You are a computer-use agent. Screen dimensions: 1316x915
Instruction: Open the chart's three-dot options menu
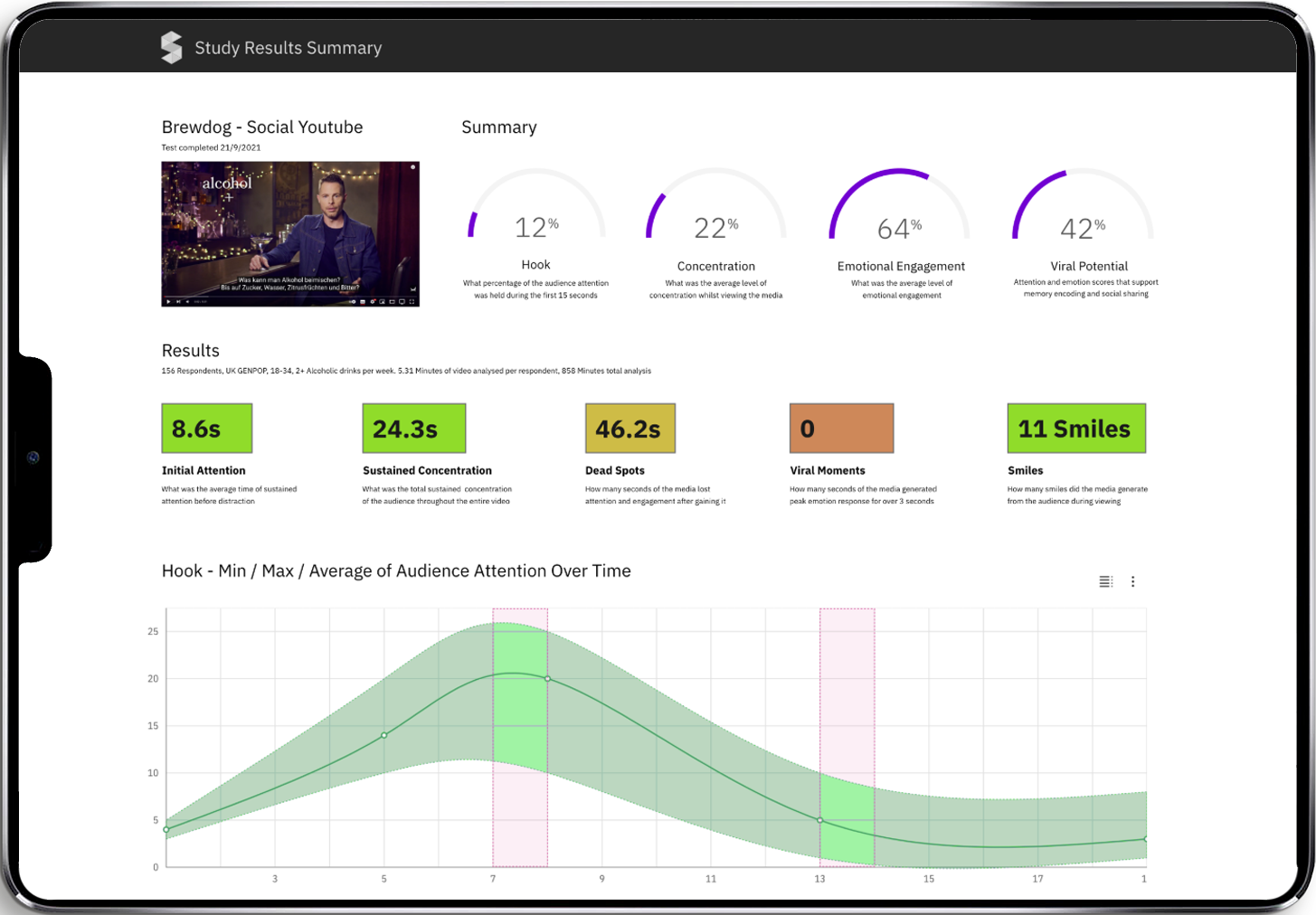click(x=1132, y=581)
